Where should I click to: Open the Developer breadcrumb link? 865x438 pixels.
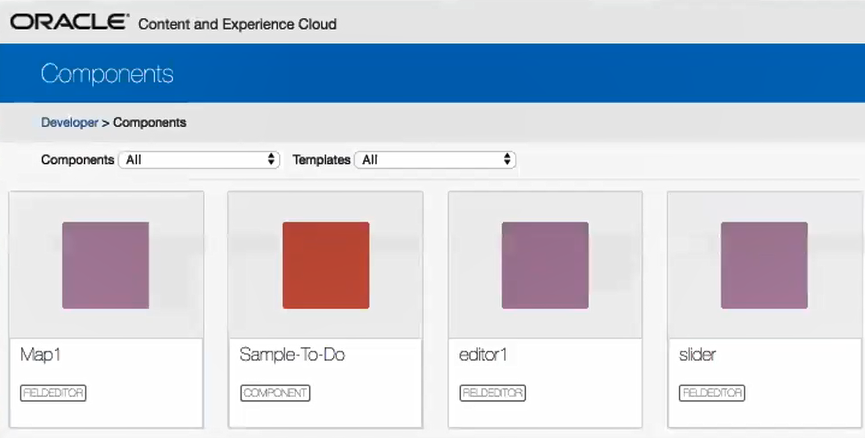coord(70,122)
